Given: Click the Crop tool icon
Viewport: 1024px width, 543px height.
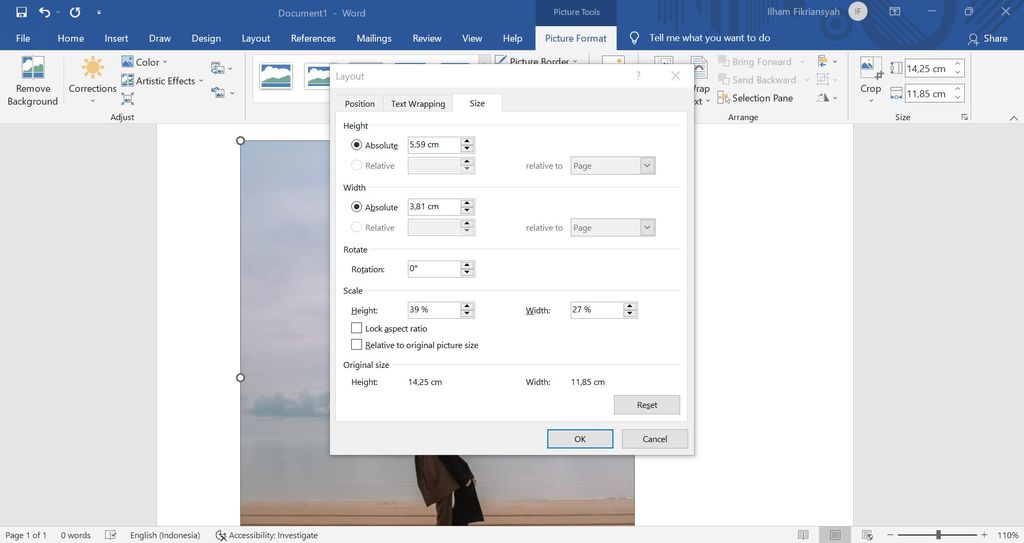Looking at the screenshot, I should click(x=871, y=68).
